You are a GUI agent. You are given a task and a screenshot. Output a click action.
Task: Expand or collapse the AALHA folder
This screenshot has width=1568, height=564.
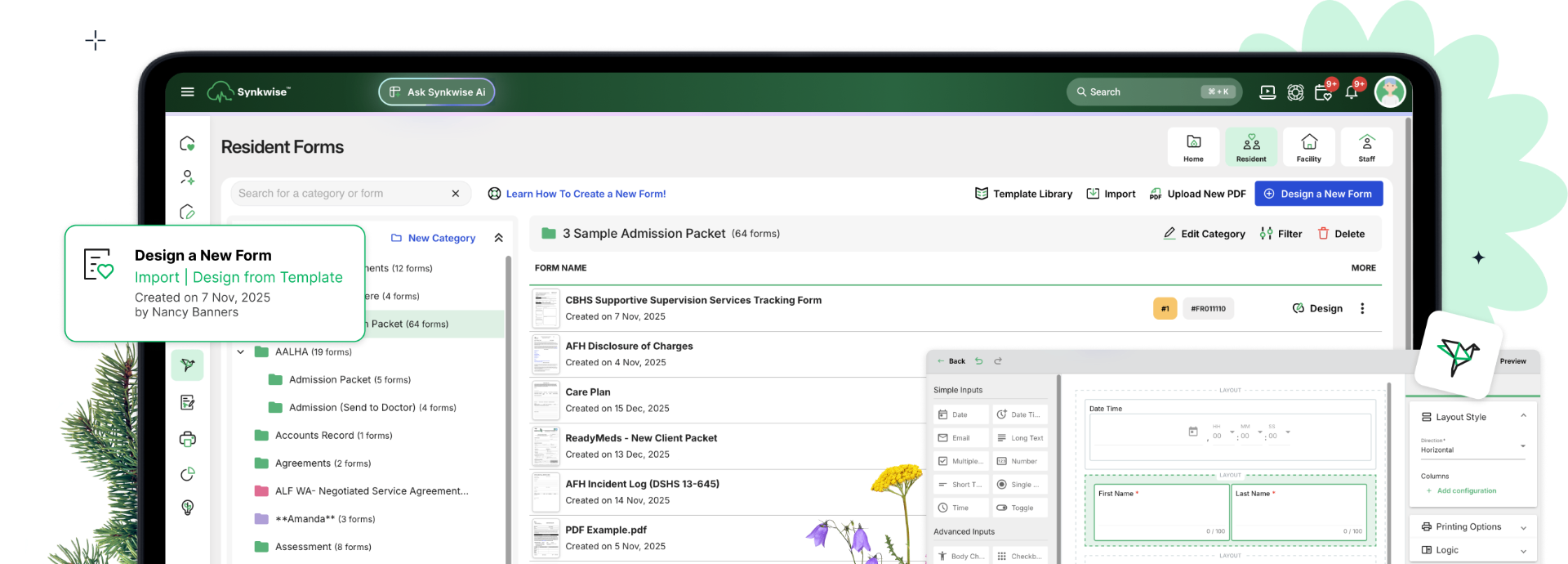240,352
